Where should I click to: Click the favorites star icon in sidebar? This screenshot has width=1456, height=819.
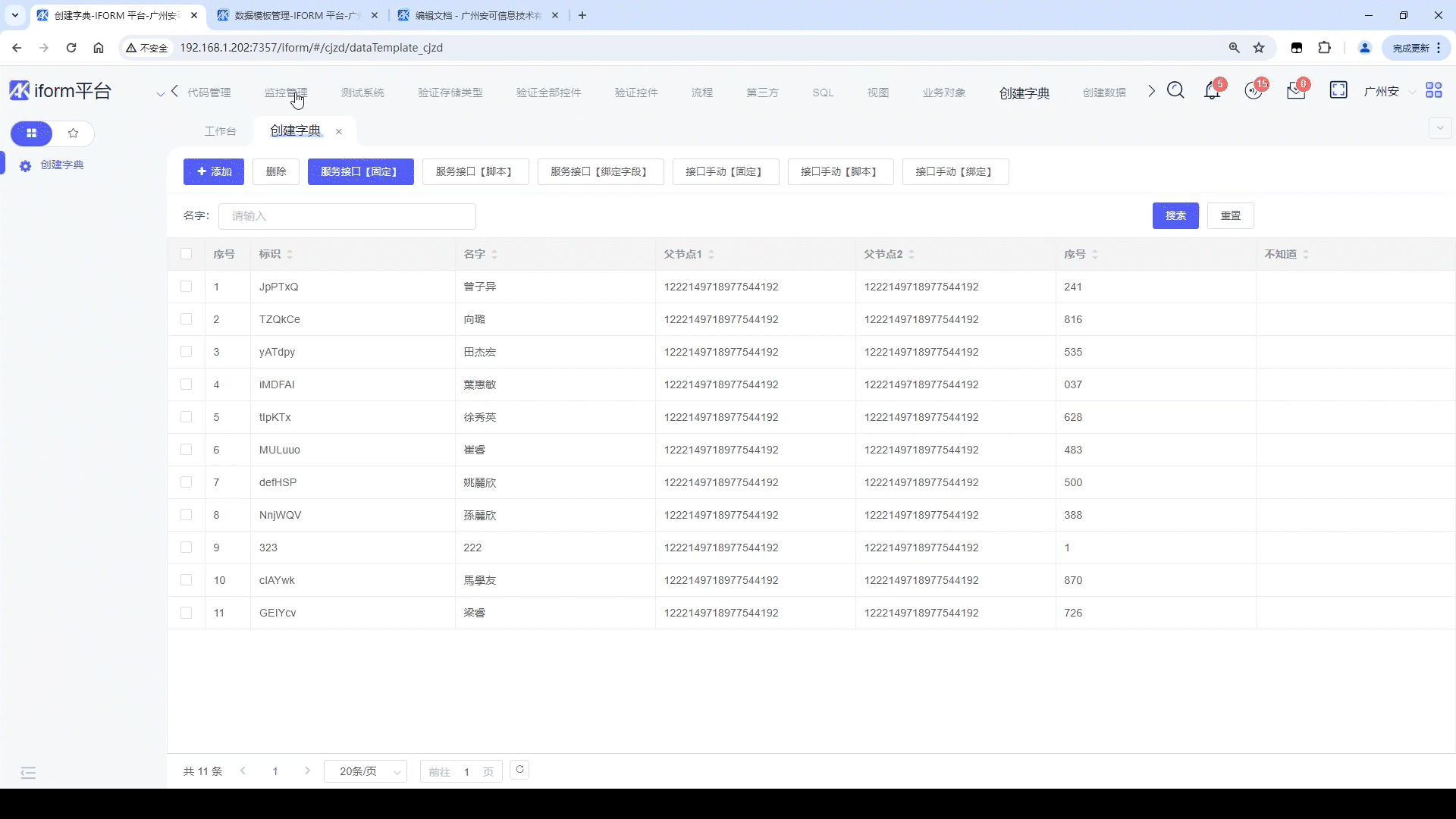[x=74, y=133]
